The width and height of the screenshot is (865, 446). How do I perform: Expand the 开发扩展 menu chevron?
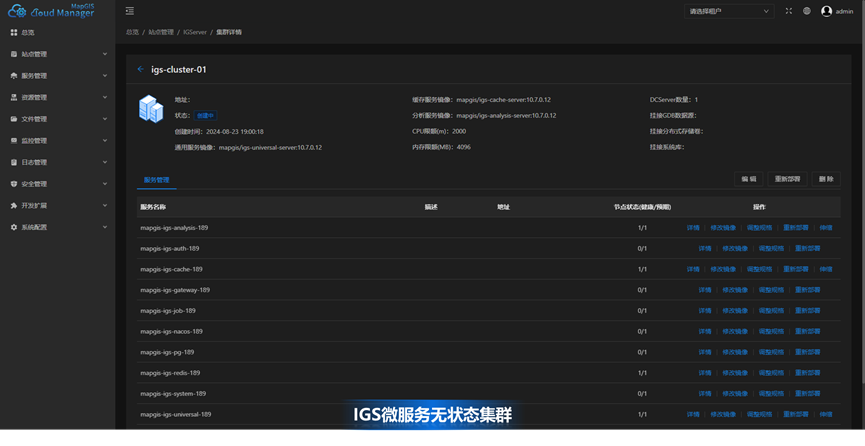pos(105,205)
